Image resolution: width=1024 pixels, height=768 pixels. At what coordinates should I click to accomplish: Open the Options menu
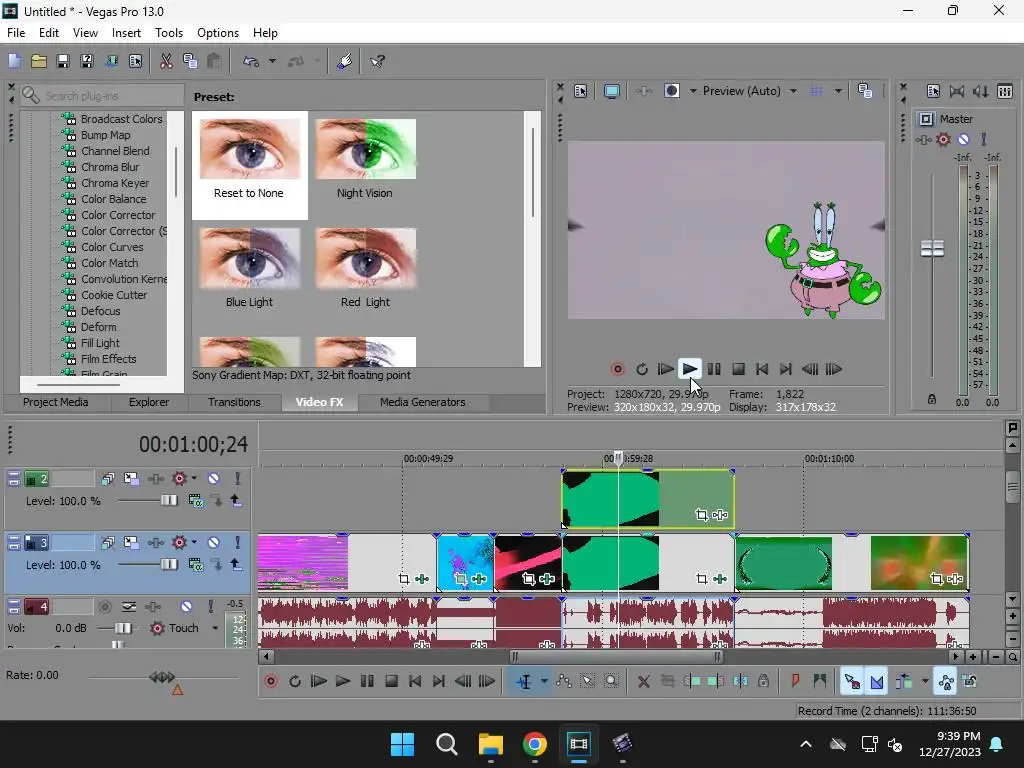point(217,33)
